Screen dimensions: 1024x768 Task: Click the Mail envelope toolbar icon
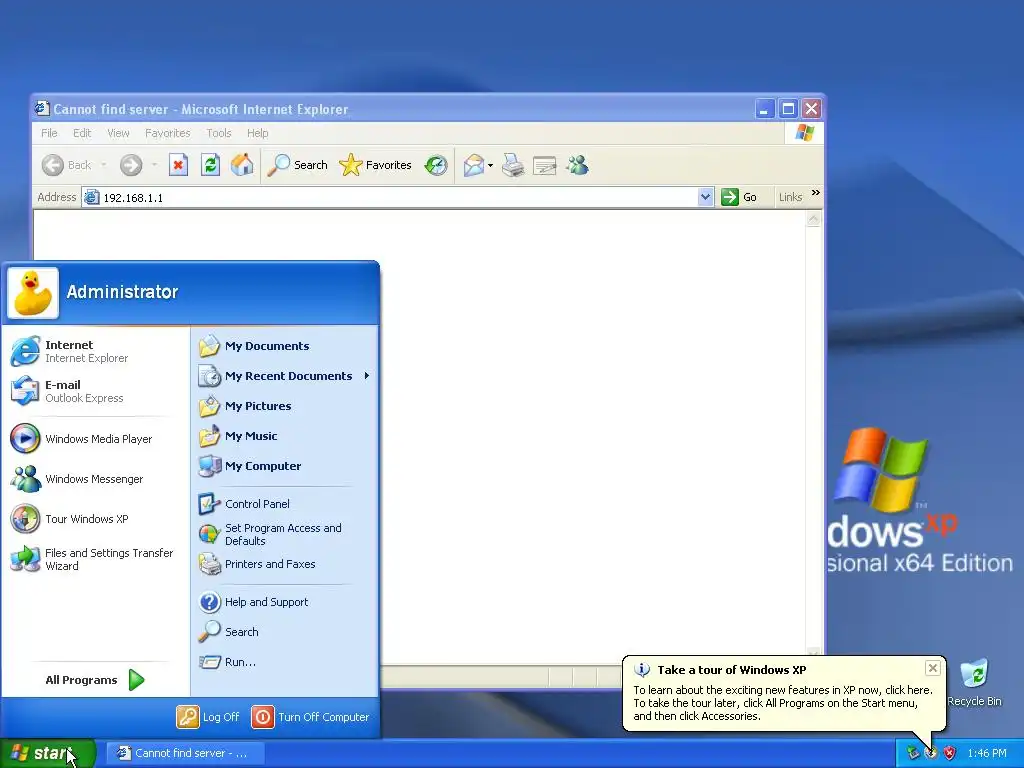pyautogui.click(x=473, y=165)
